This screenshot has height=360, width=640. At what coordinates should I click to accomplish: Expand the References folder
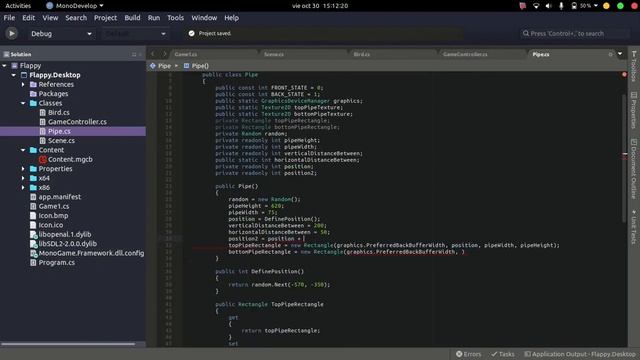[x=23, y=84]
